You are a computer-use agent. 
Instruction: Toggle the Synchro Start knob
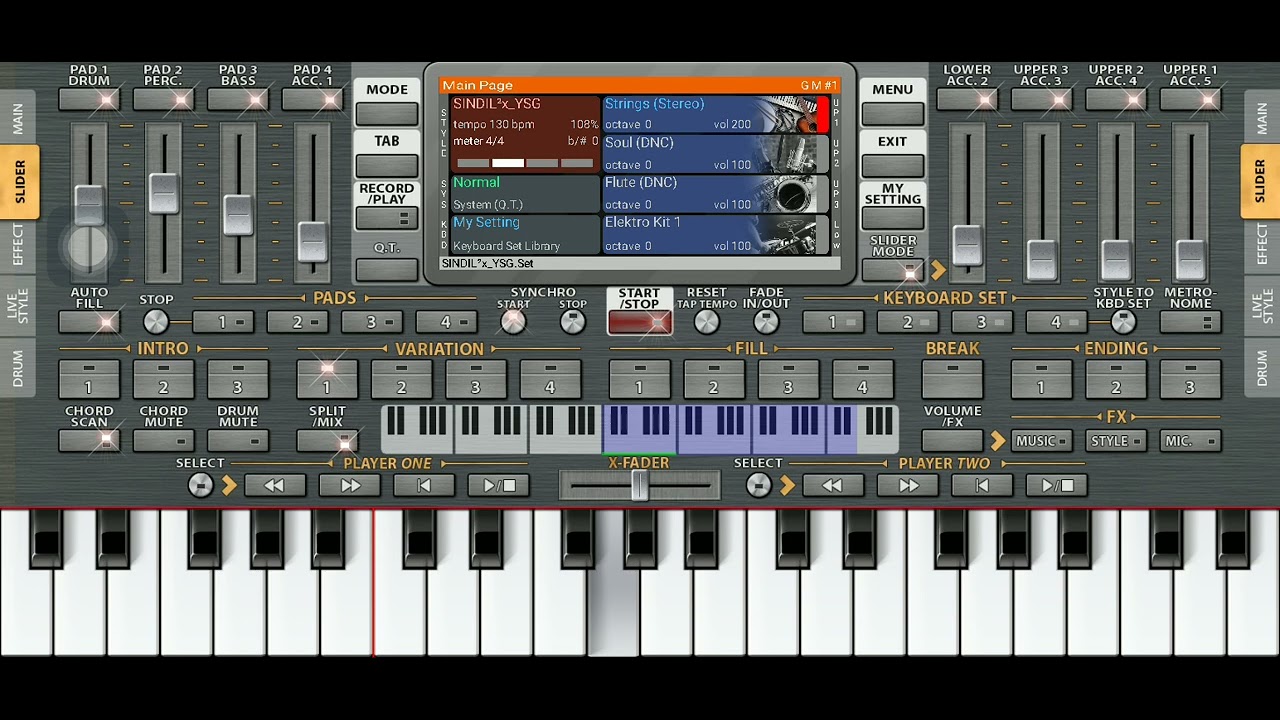[x=513, y=322]
